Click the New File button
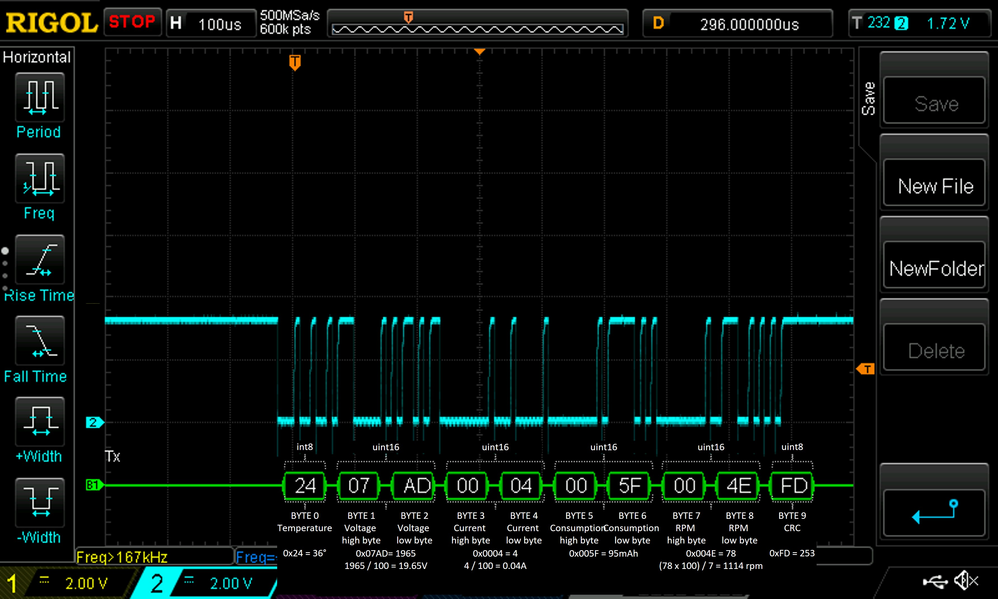Image resolution: width=998 pixels, height=599 pixels. tap(934, 183)
